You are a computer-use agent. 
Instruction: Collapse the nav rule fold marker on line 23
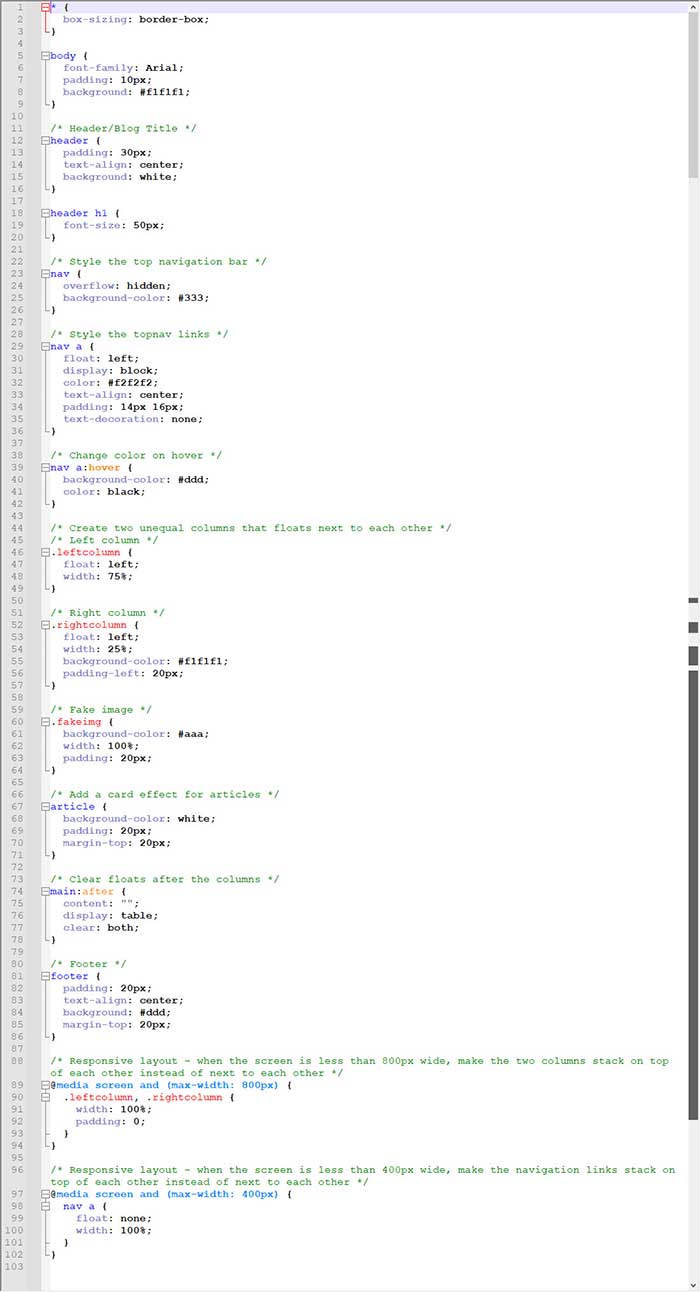click(x=45, y=274)
